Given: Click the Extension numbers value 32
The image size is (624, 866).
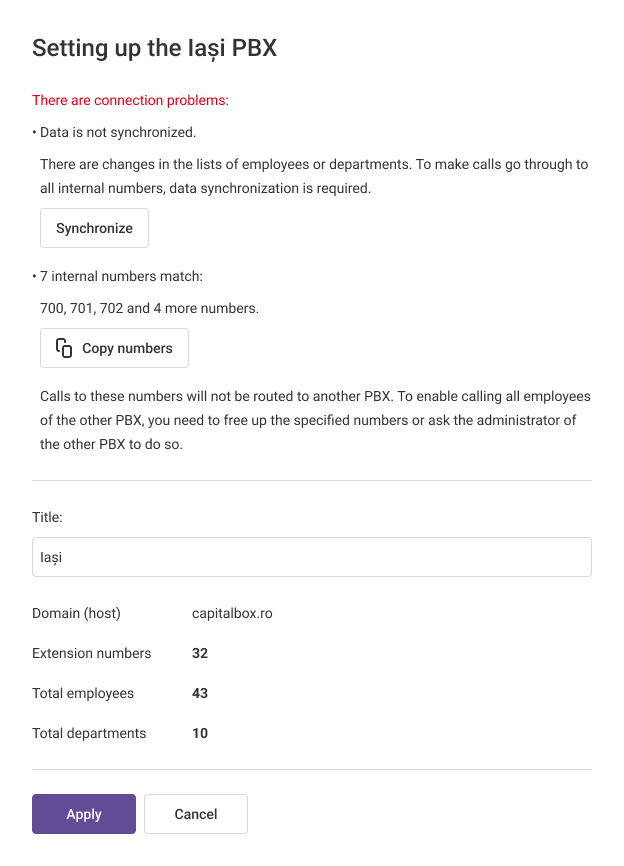Looking at the screenshot, I should (200, 653).
